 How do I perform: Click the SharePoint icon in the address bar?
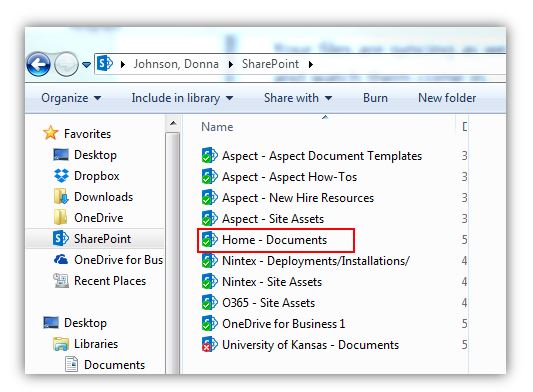[105, 64]
